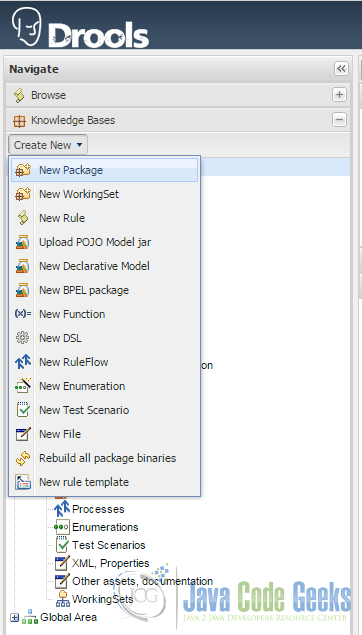This screenshot has width=362, height=635.
Task: Choose New Enumeration menu entry
Action: point(104,386)
